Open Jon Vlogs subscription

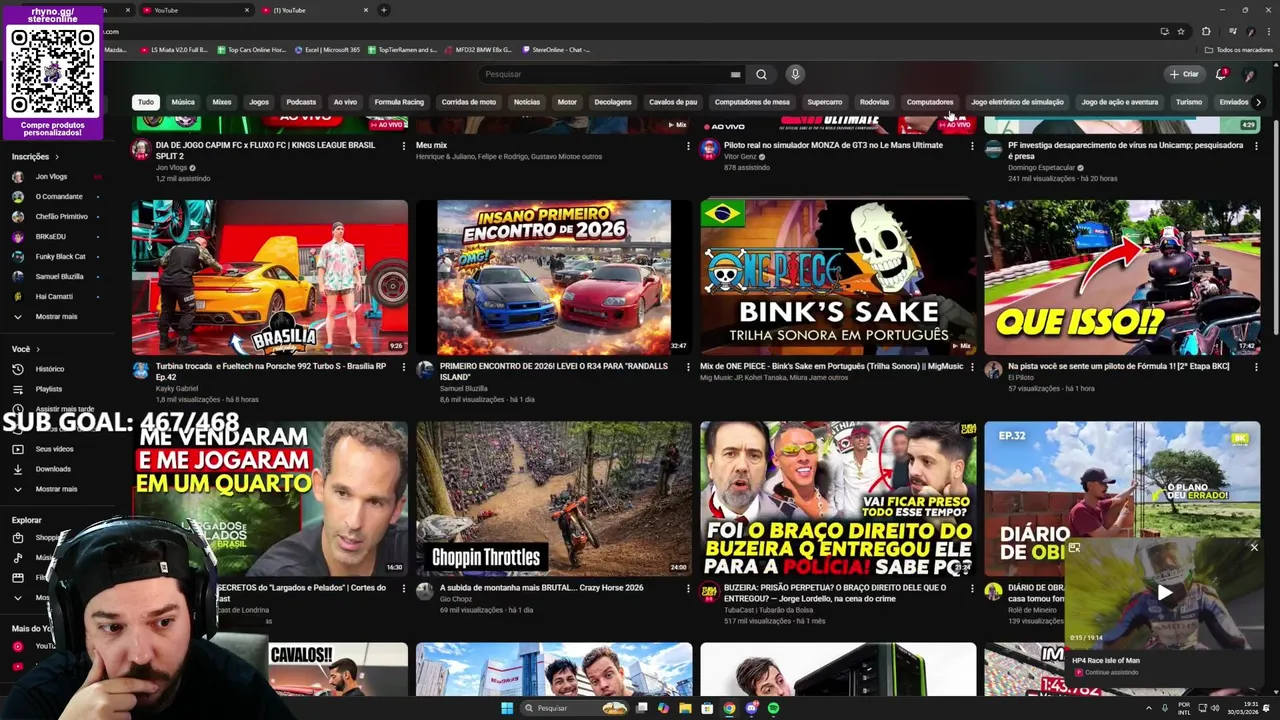(x=51, y=176)
